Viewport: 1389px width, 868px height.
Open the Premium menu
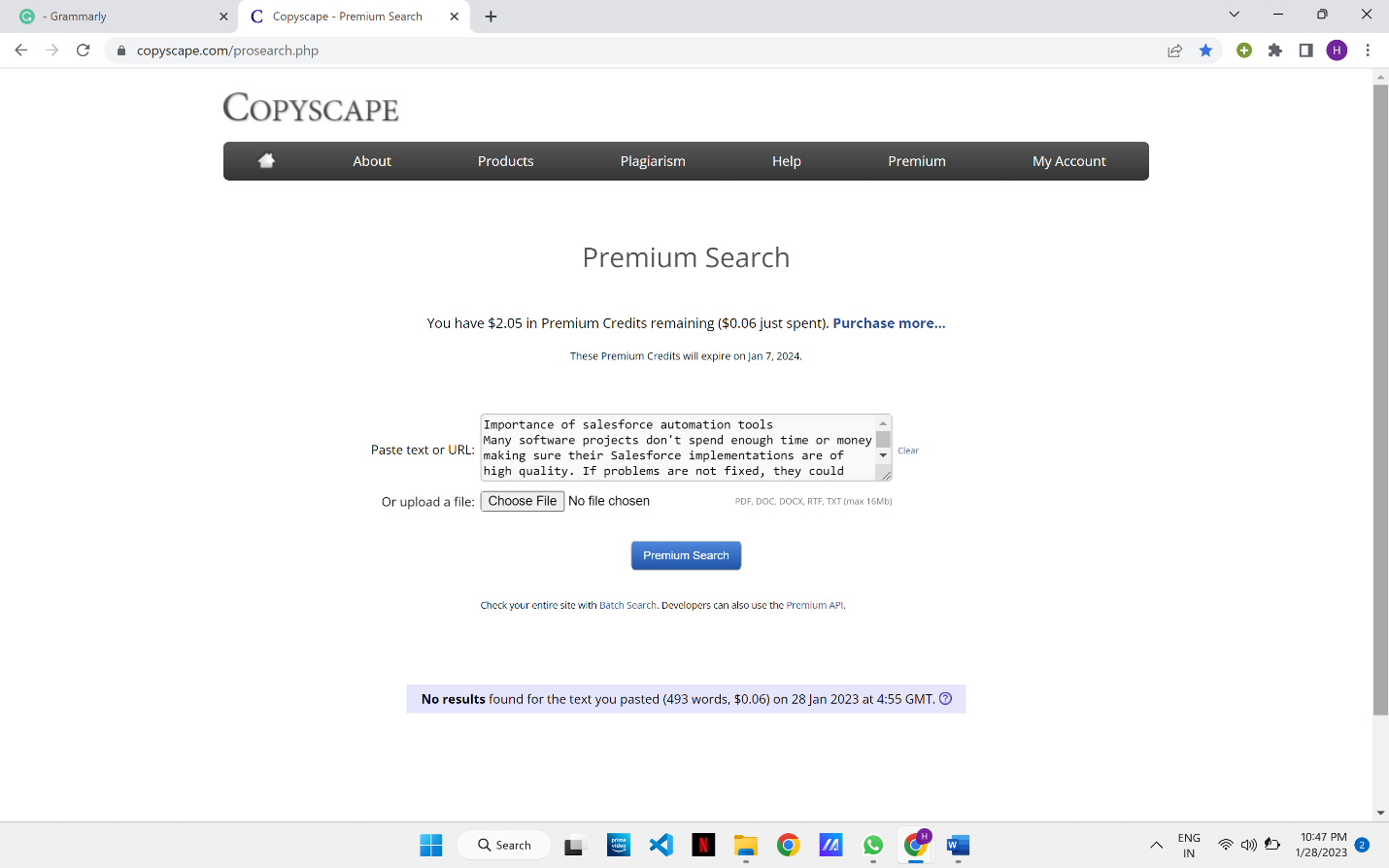tap(917, 161)
